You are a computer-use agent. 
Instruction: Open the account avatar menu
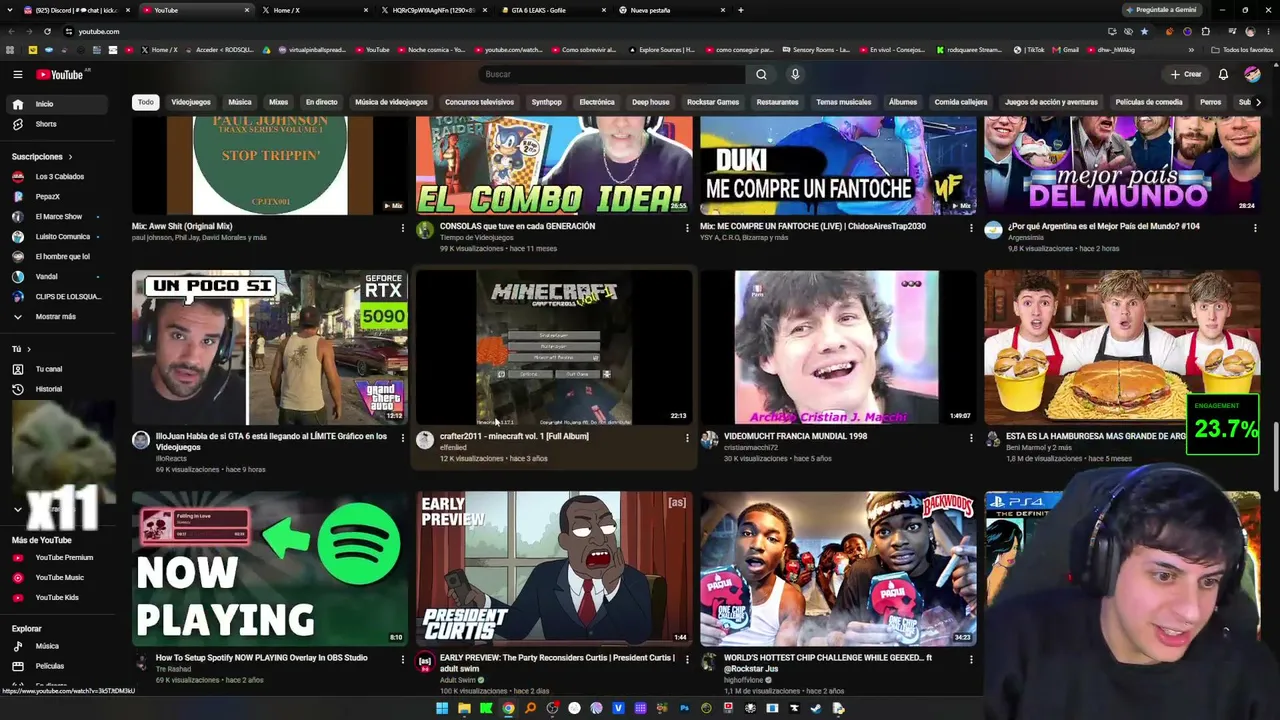tap(1252, 74)
